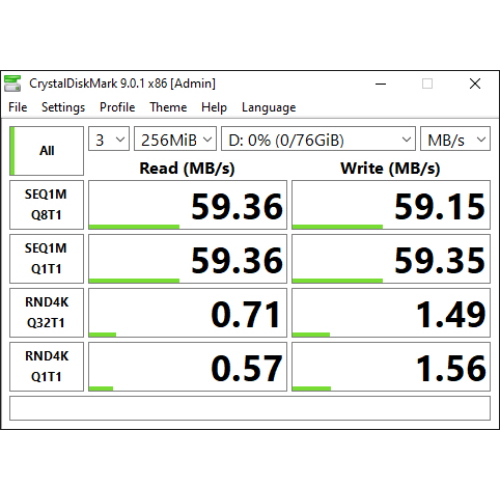Screen dimensions: 500x500
Task: Select the RND4K Q32T1 write value 1.49
Action: click(391, 313)
